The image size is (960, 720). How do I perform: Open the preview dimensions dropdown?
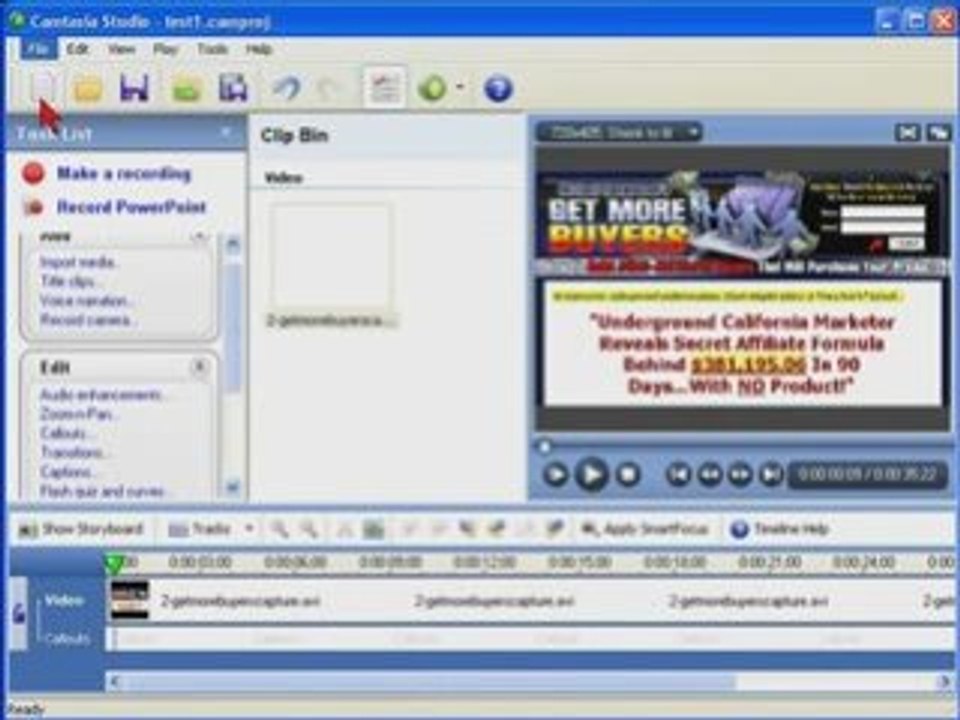[618, 132]
